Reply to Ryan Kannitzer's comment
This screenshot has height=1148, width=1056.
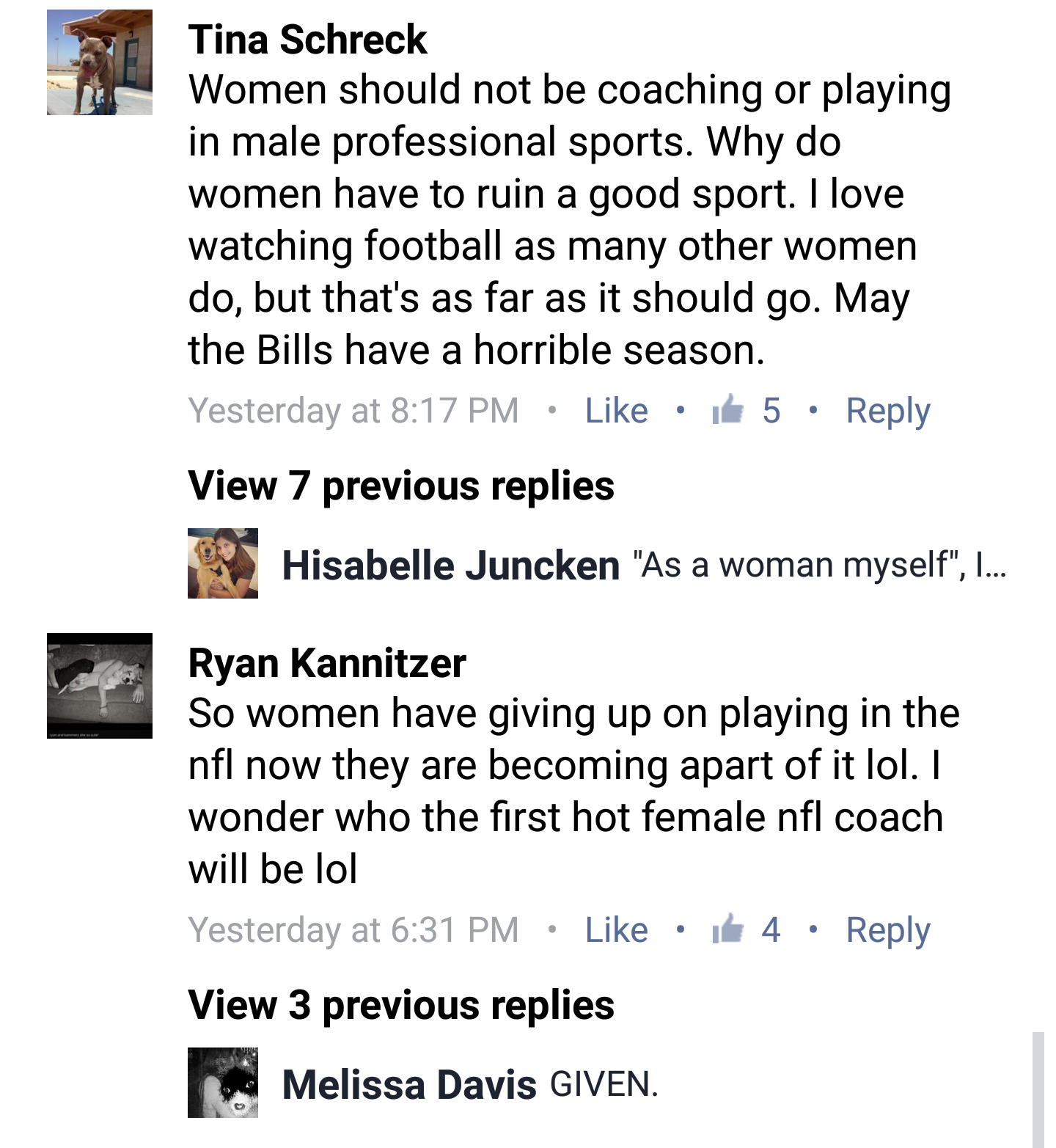click(887, 930)
